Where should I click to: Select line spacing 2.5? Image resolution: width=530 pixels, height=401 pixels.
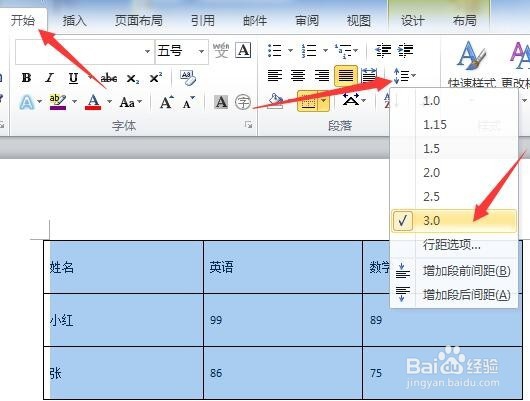click(x=454, y=197)
